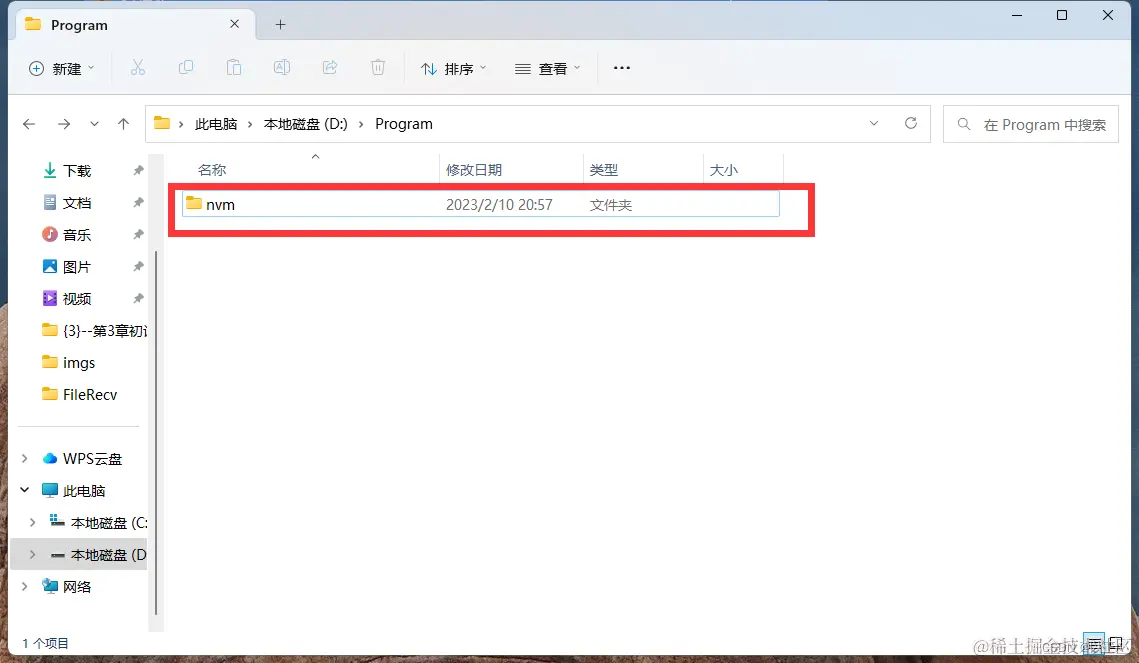
Task: Click the search icon in search box
Action: 963,124
